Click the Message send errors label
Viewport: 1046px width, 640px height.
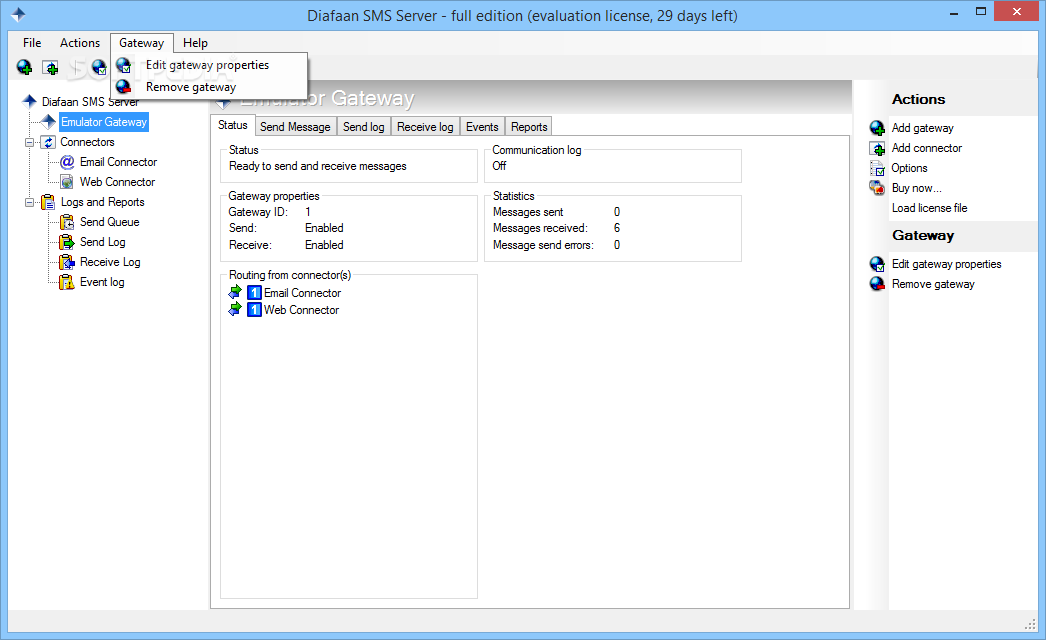[x=543, y=245]
